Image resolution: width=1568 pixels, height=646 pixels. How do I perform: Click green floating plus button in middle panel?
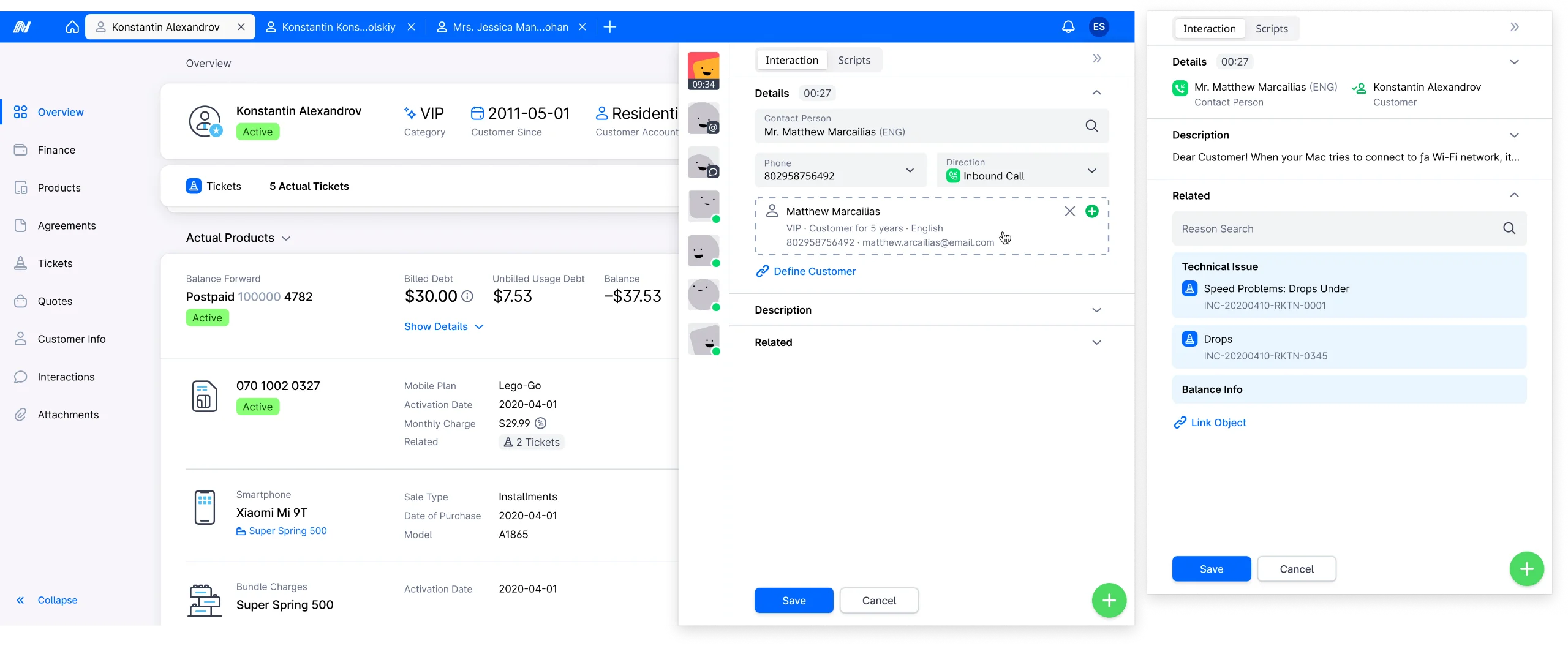(1109, 601)
